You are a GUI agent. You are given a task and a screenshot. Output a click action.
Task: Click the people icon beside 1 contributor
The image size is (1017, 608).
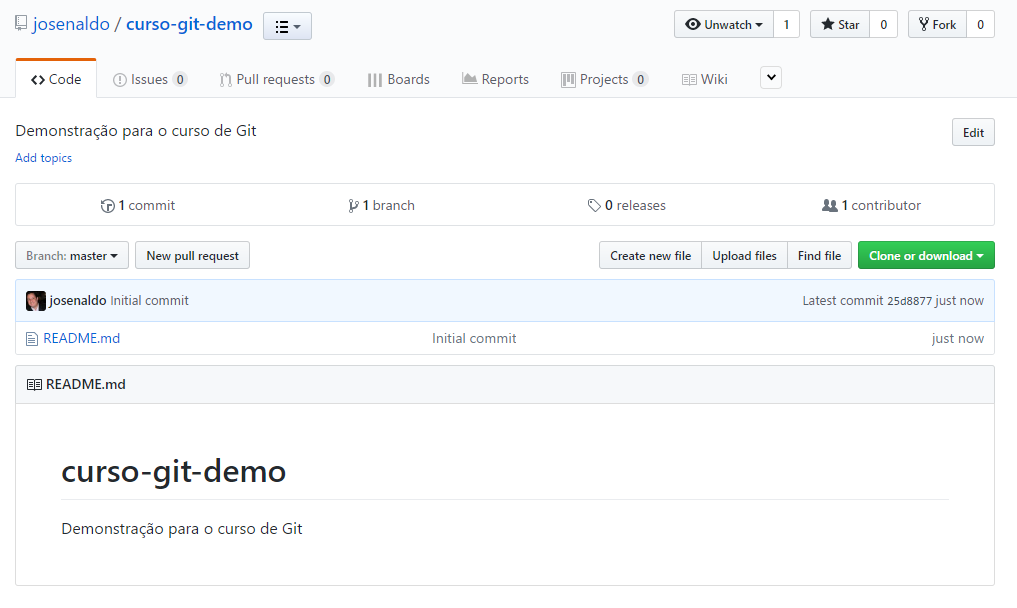(830, 206)
